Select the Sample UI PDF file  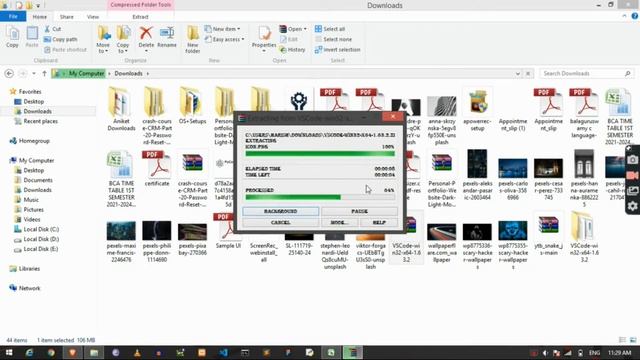228,231
